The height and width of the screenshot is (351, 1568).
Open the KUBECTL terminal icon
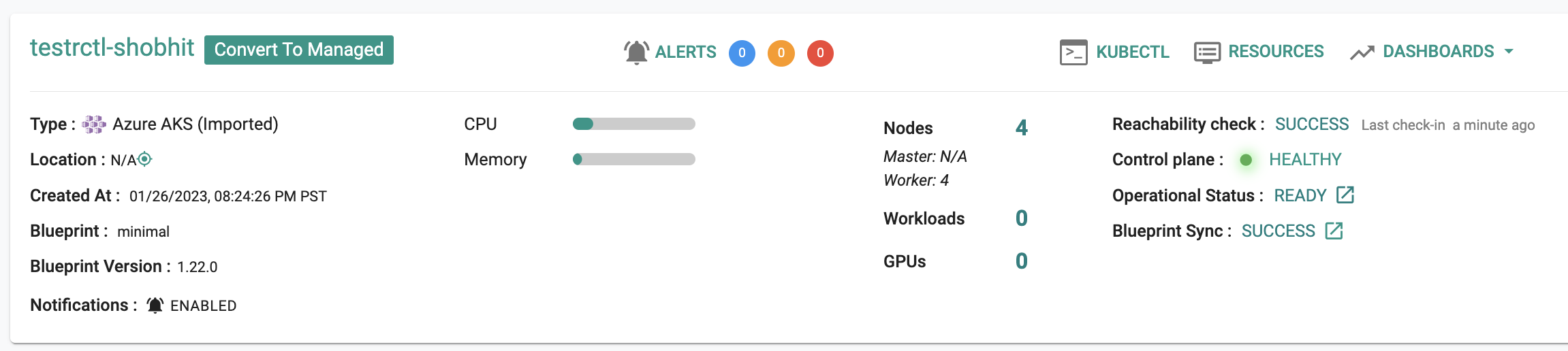pos(1073,52)
